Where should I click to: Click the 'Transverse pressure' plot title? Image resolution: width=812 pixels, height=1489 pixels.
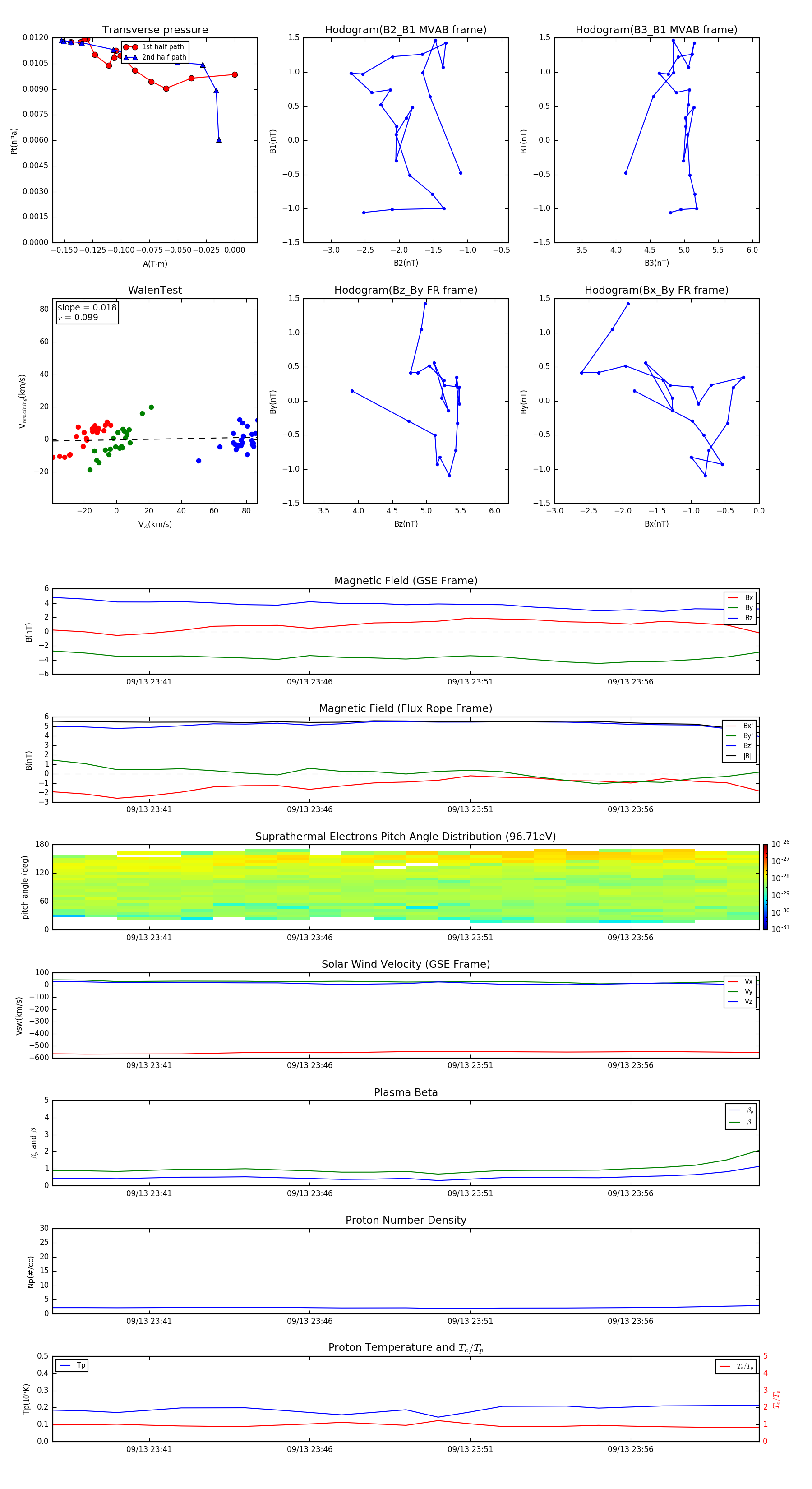(x=155, y=30)
